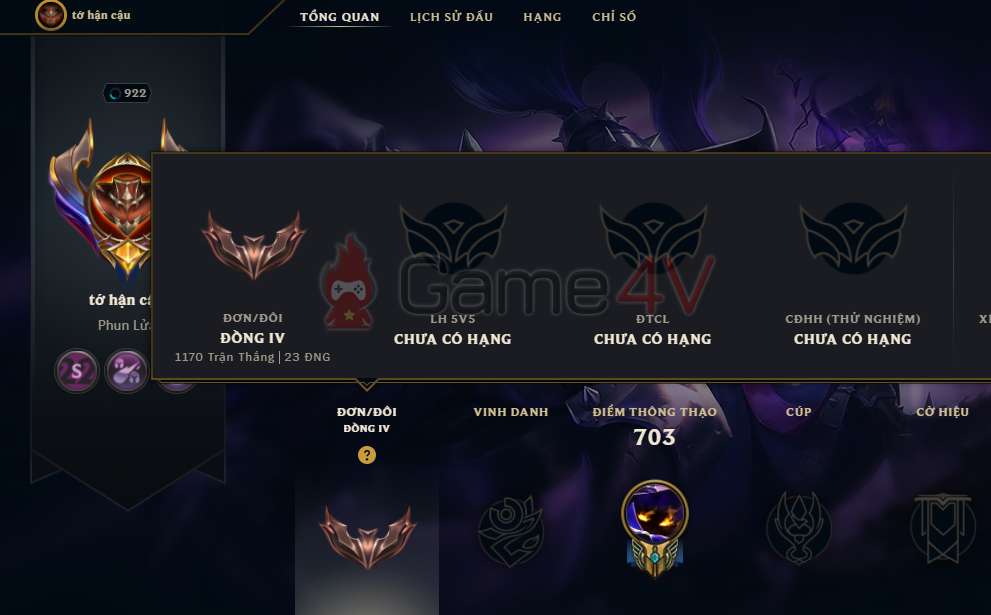Open the Veigar mastery champion icon
This screenshot has height=615, width=991.
coord(655,528)
